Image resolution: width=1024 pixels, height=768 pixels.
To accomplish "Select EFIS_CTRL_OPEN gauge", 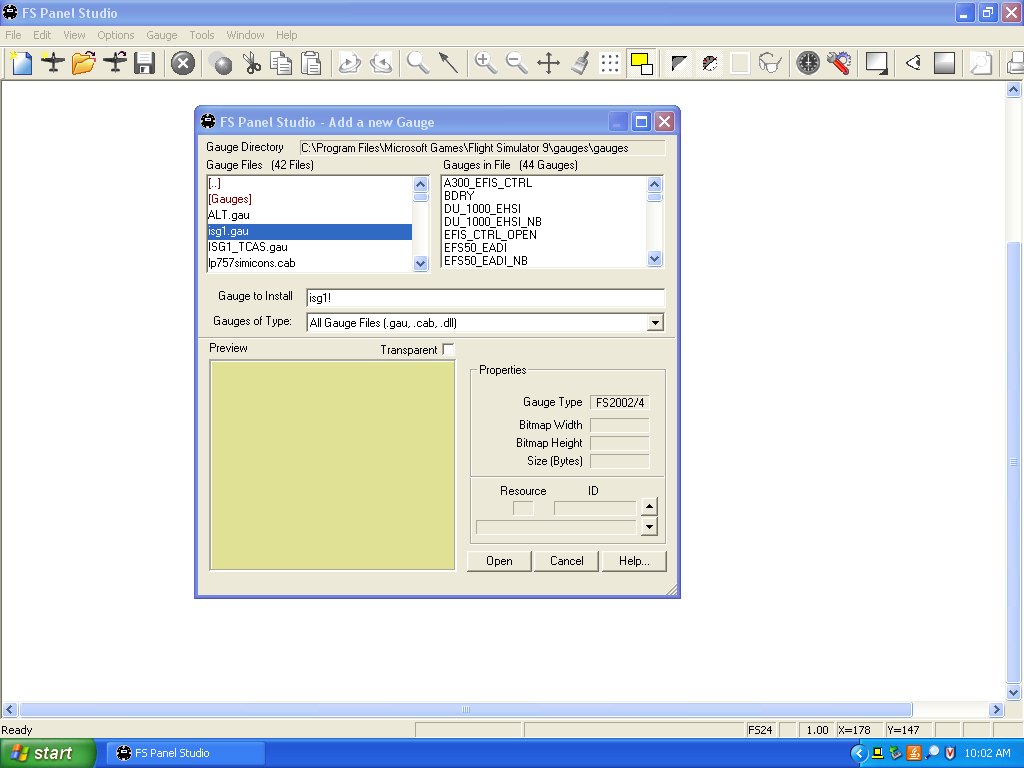I will (x=543, y=235).
